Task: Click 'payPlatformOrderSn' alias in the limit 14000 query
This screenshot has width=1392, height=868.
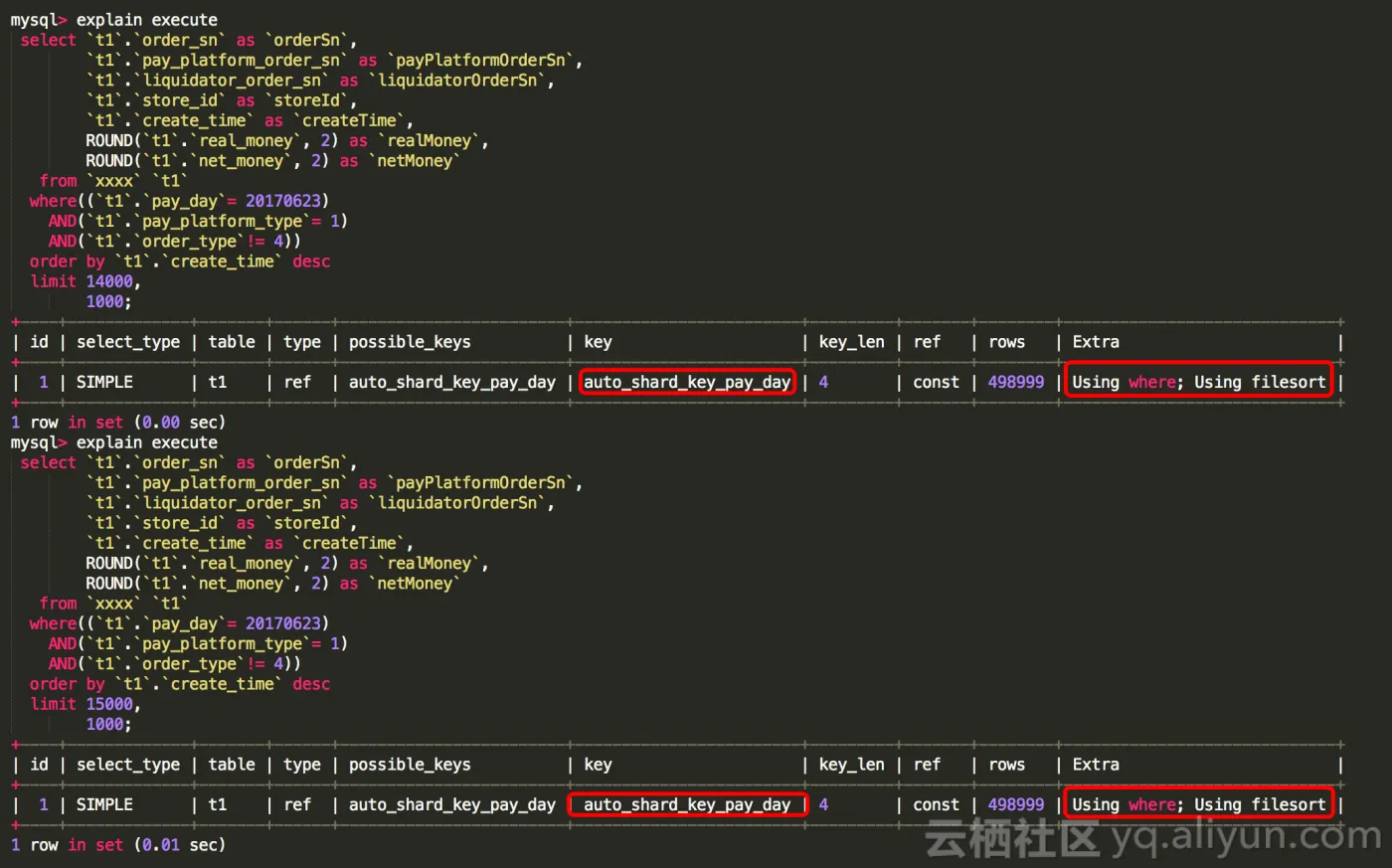Action: [x=480, y=61]
